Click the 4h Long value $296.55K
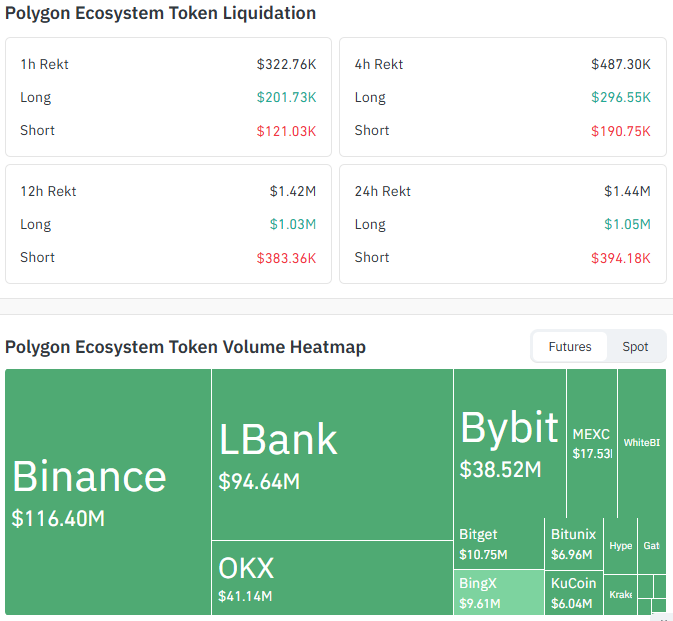The height and width of the screenshot is (621, 673). (x=621, y=97)
